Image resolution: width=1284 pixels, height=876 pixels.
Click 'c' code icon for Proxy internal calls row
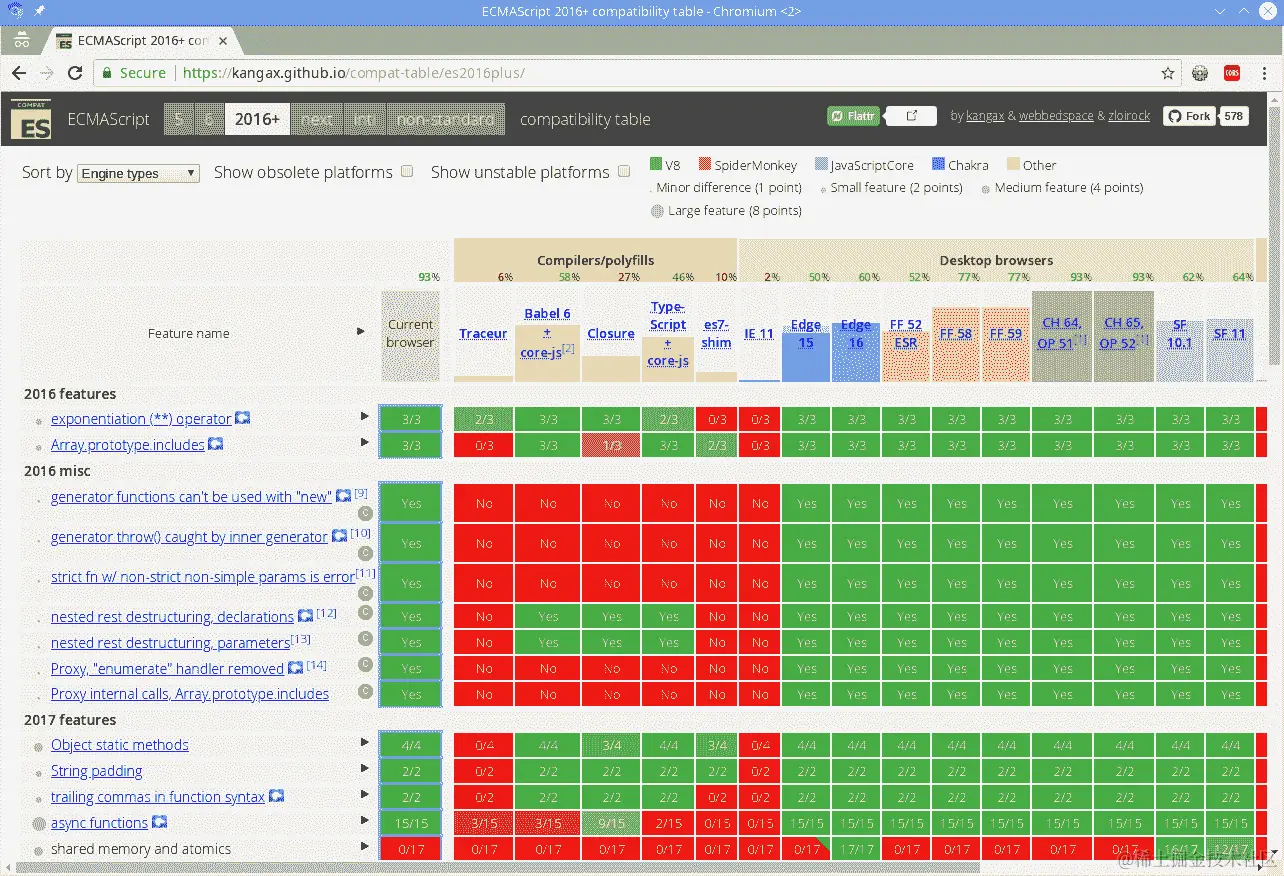point(365,690)
